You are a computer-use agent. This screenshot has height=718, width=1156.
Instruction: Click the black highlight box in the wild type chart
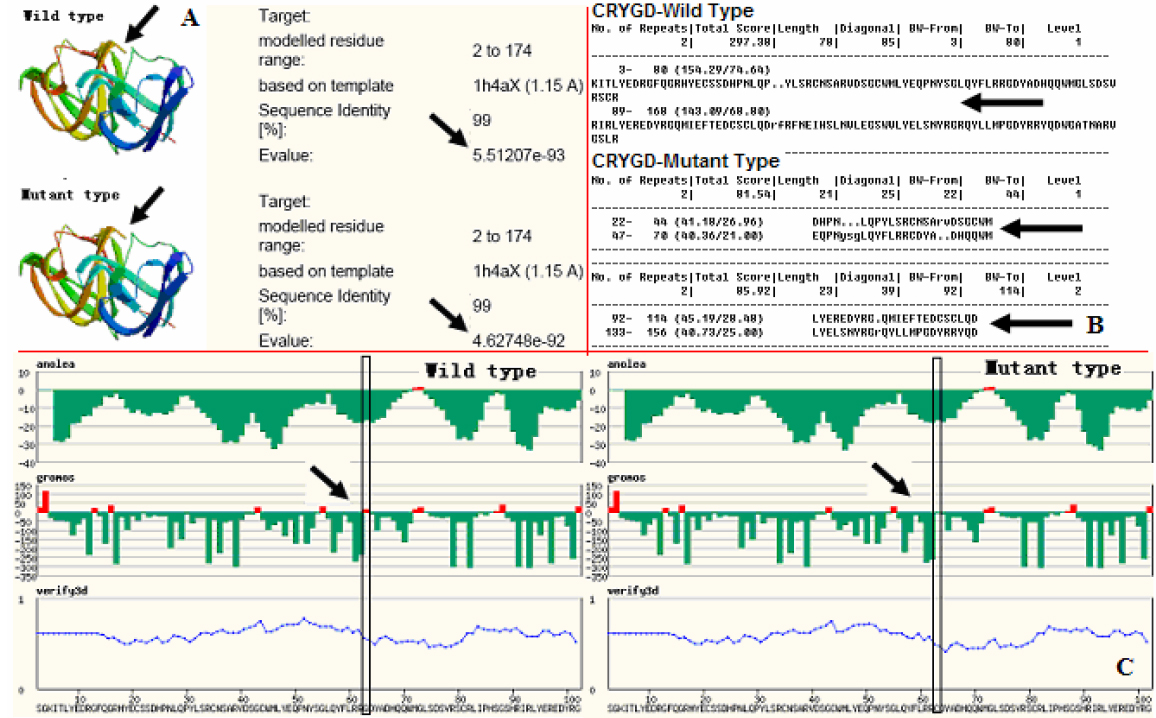point(364,530)
